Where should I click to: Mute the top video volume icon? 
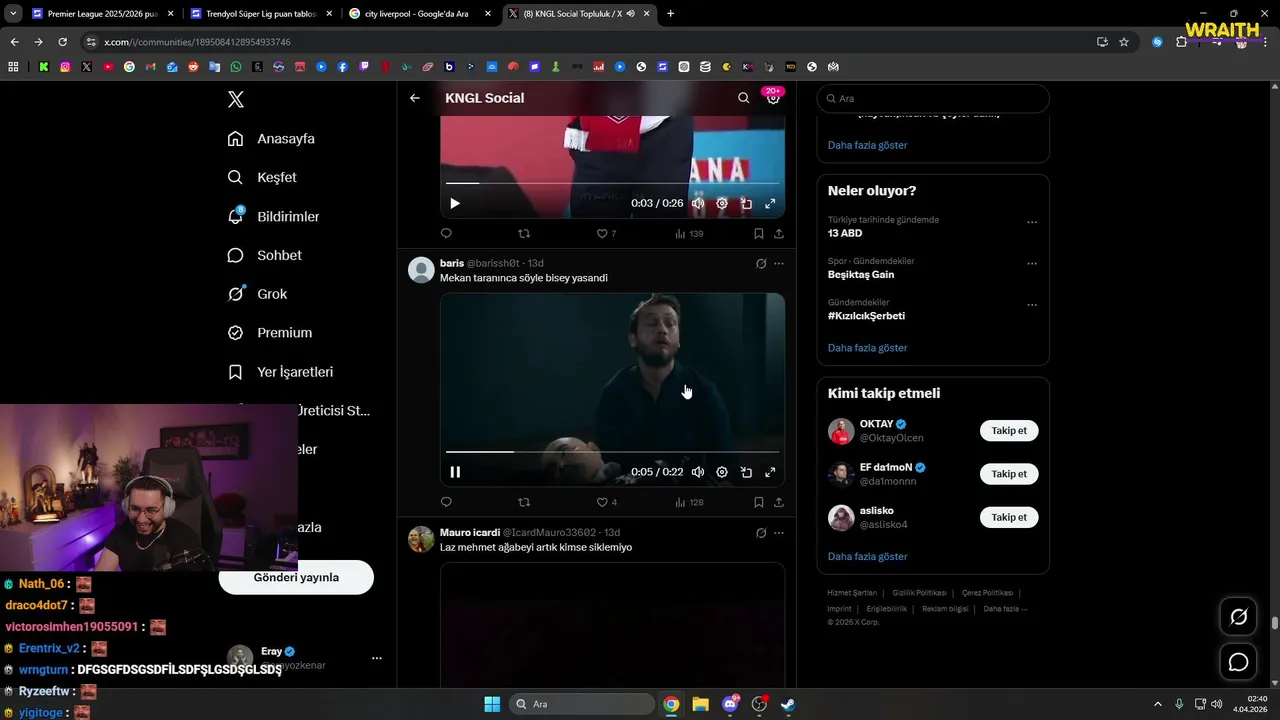(x=698, y=203)
